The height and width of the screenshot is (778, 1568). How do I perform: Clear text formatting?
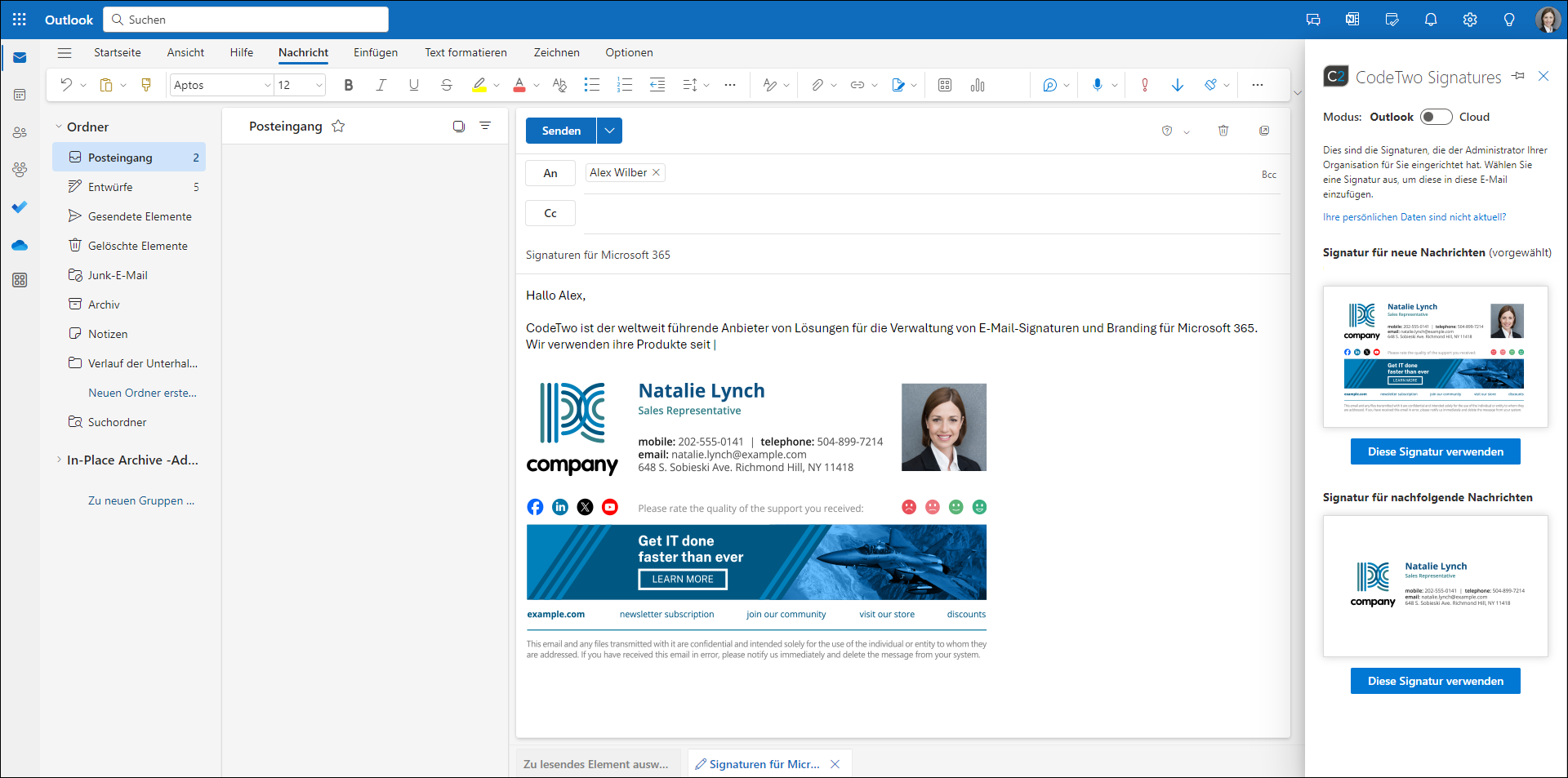(559, 85)
